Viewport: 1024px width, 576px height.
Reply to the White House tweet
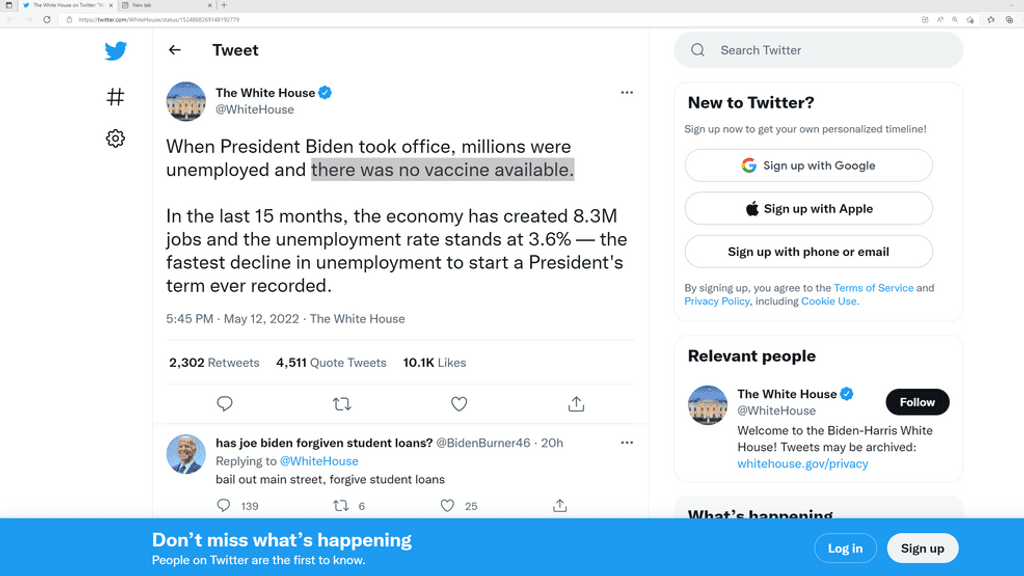pos(225,404)
